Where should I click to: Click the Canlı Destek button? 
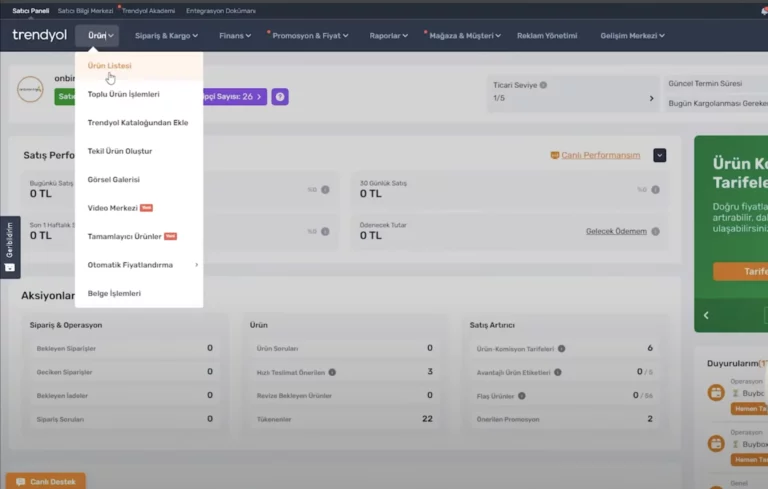tap(45, 481)
